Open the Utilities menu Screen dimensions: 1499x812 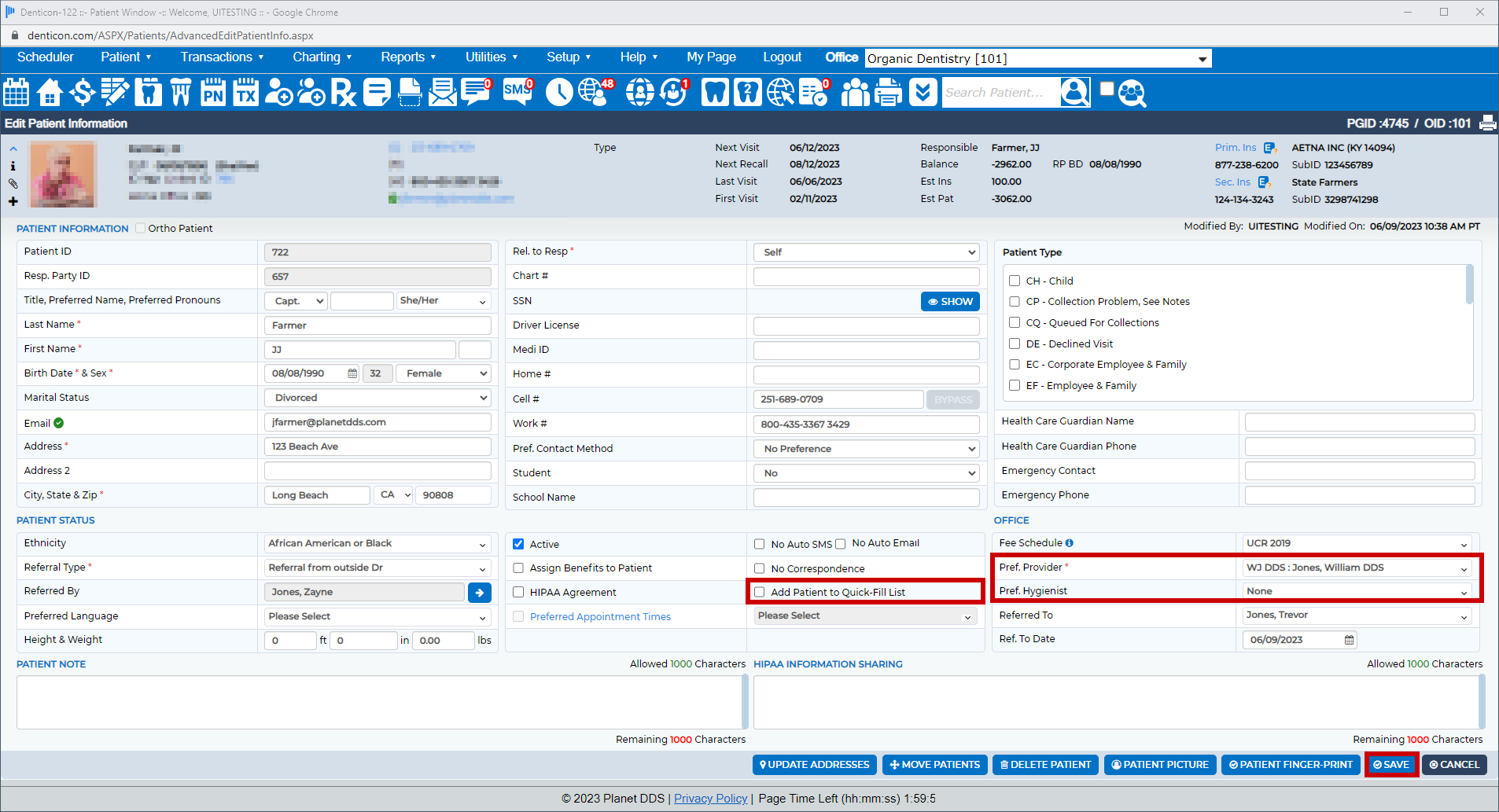(x=492, y=57)
